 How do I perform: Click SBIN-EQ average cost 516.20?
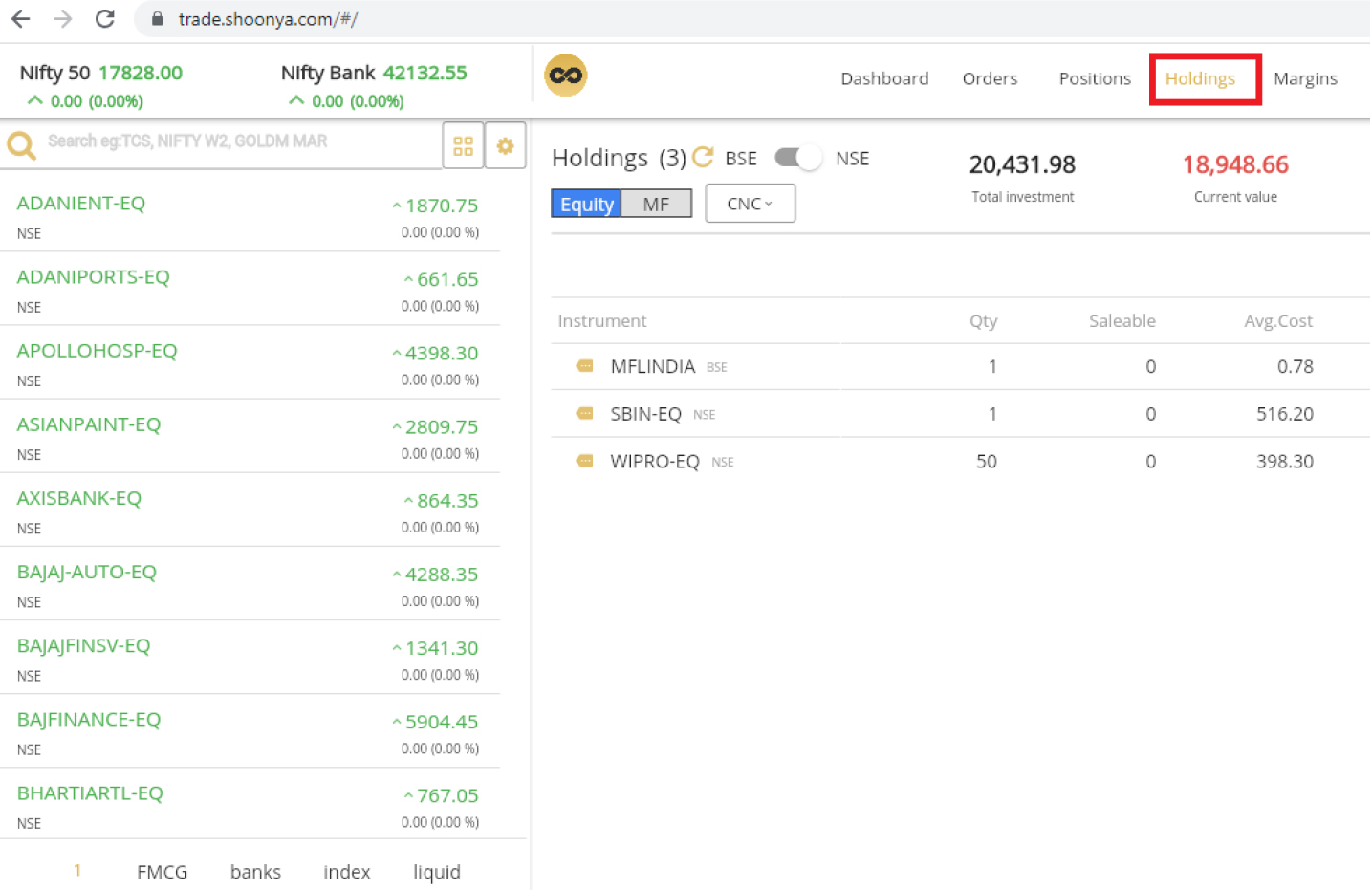[1284, 414]
